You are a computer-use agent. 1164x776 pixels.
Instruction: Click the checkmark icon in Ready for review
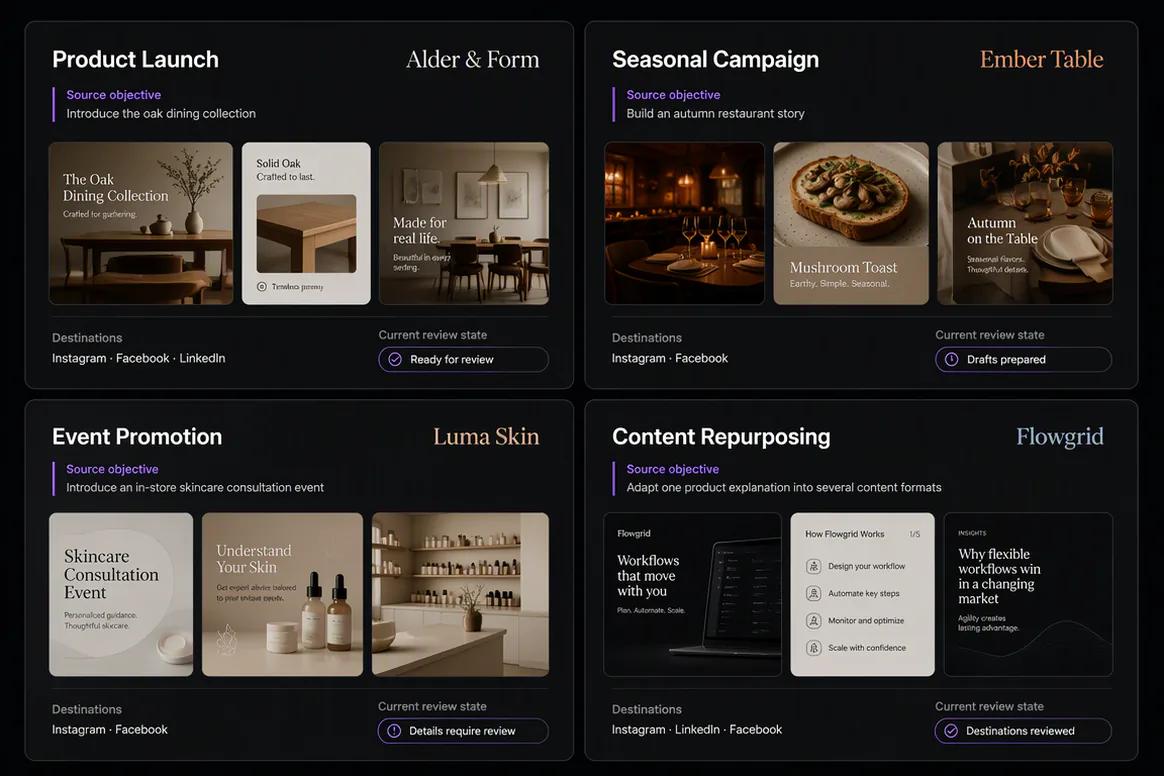(x=395, y=359)
